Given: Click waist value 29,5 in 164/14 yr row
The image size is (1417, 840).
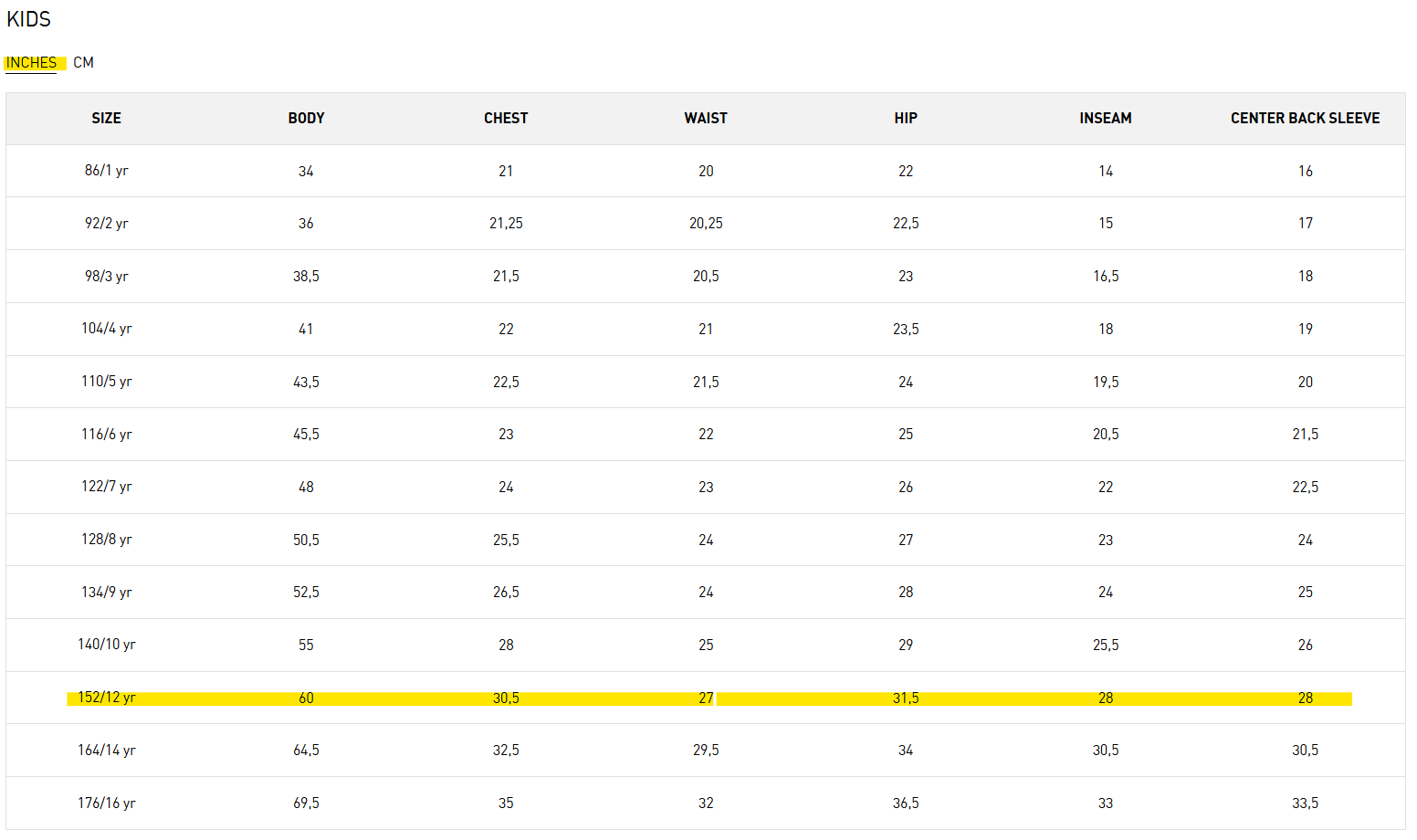Looking at the screenshot, I should click(x=706, y=751).
